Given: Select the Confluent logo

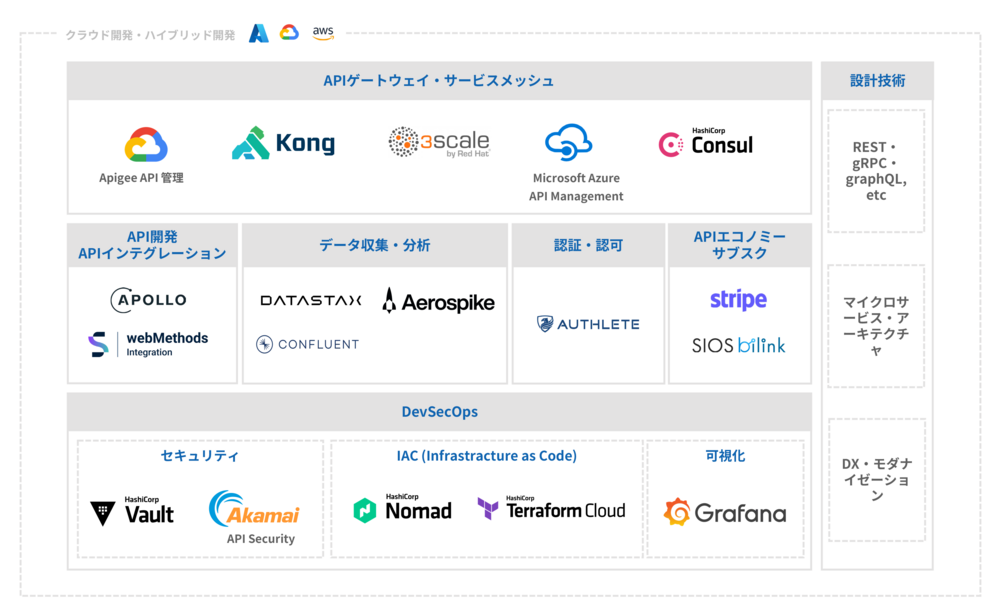Looking at the screenshot, I should tap(307, 344).
